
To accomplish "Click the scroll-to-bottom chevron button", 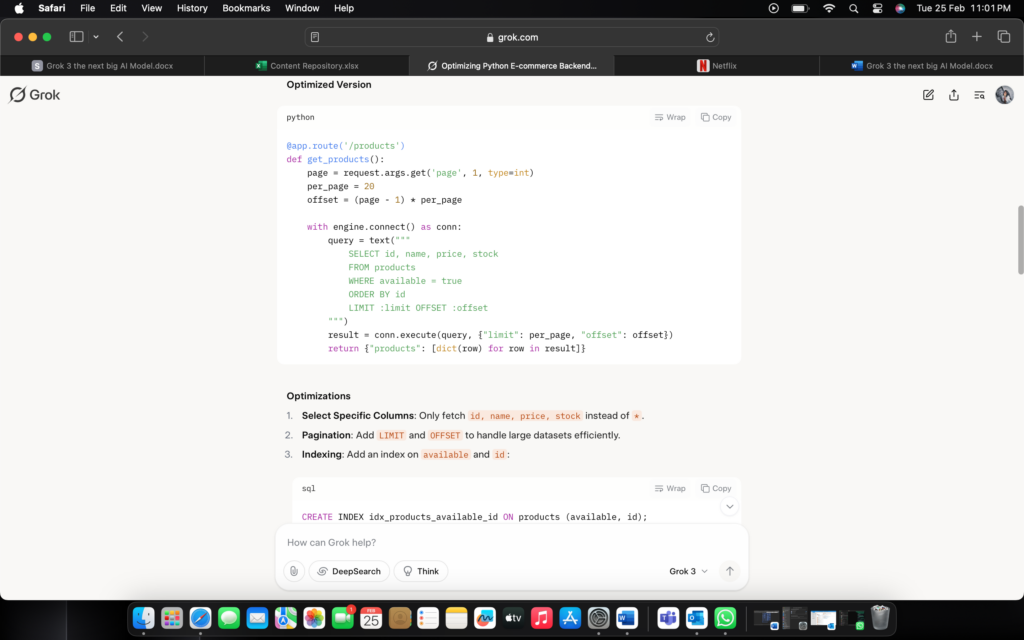I will [x=730, y=507].
